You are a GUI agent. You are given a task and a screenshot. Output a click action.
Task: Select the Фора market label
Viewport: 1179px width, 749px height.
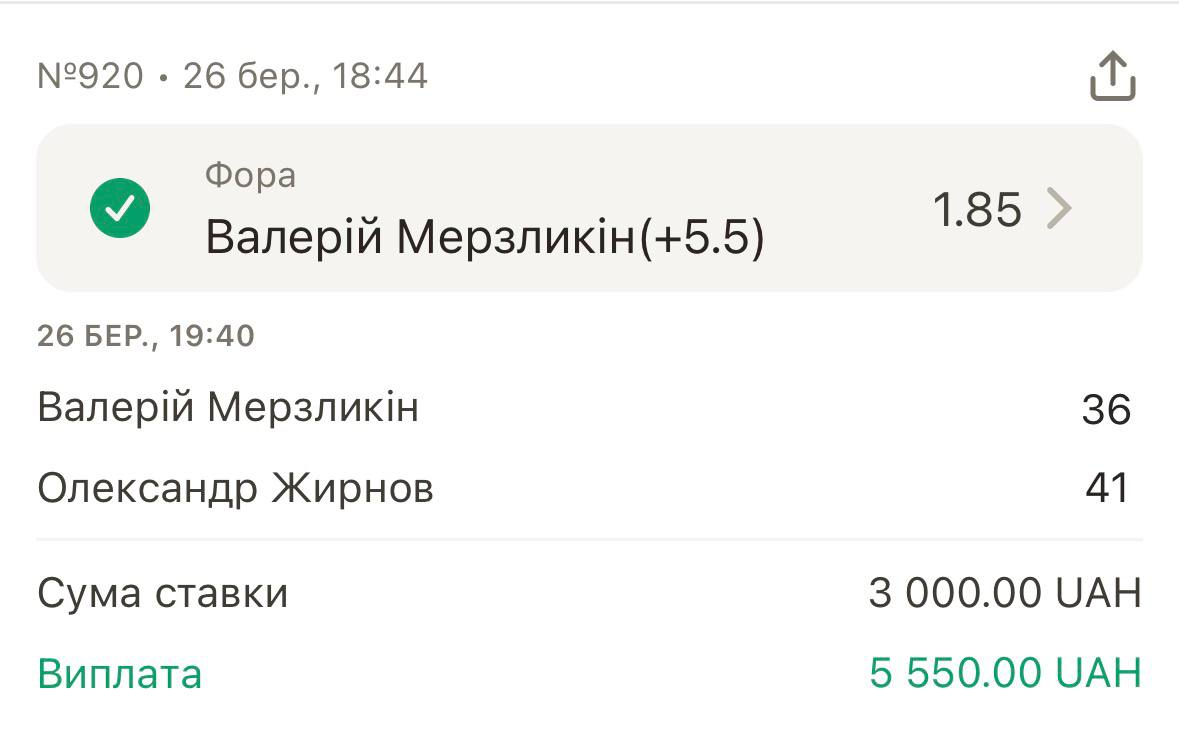coord(250,176)
